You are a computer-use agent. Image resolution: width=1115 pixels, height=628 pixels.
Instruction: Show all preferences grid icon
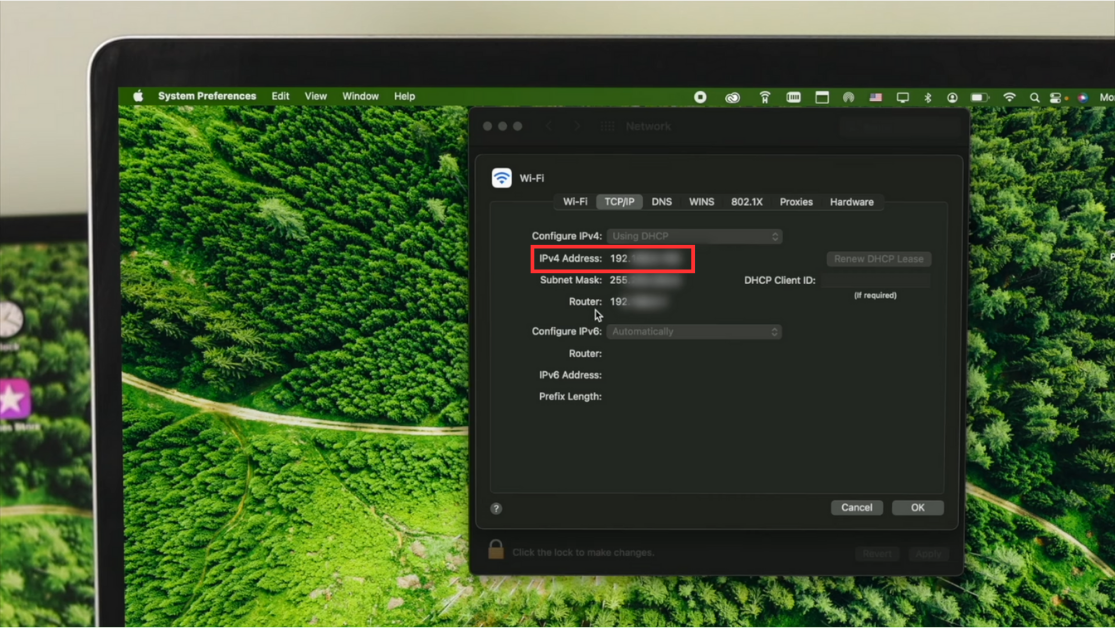(x=607, y=126)
